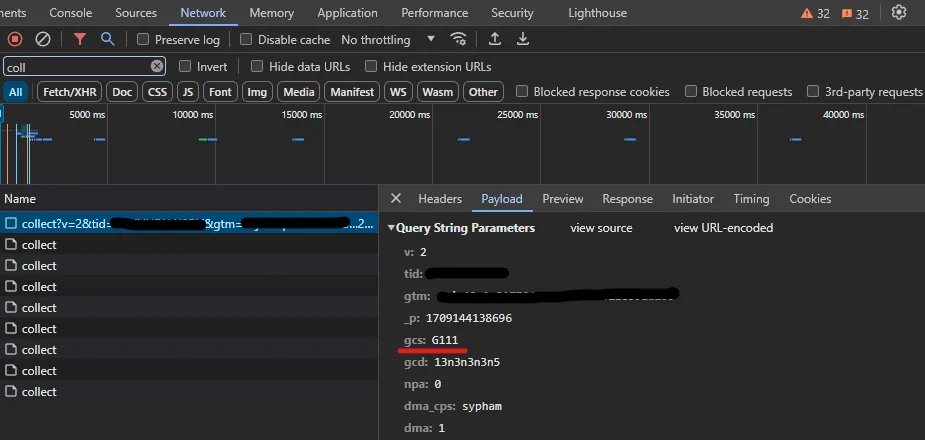
Task: Filter by CSS requests
Action: (157, 91)
